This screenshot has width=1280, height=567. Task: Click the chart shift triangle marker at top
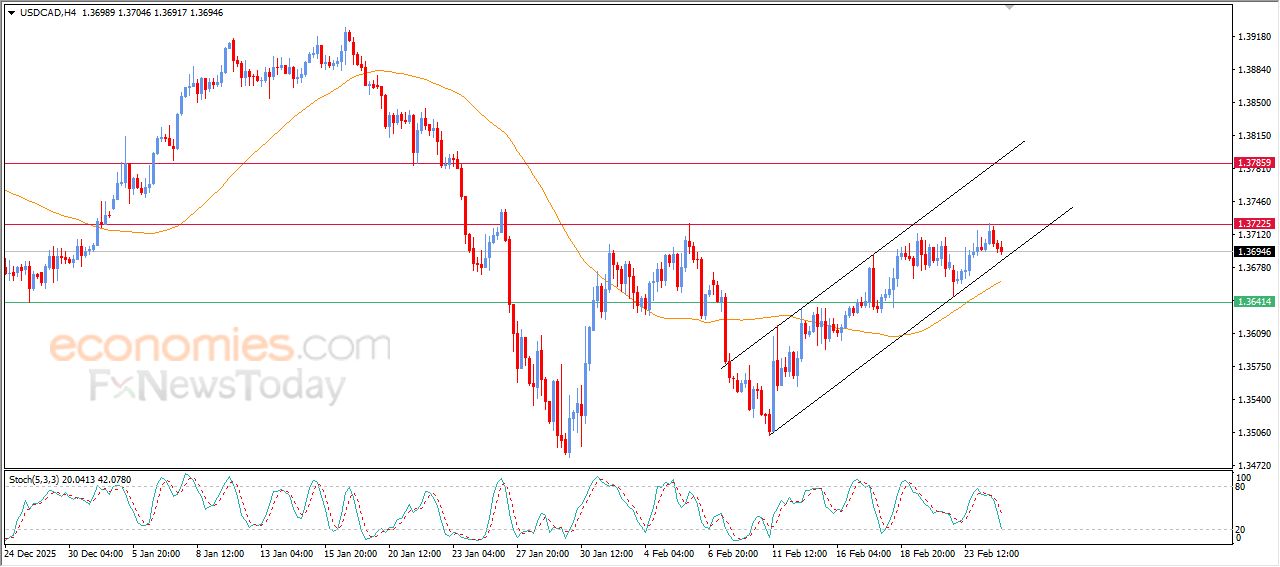coord(1010,6)
